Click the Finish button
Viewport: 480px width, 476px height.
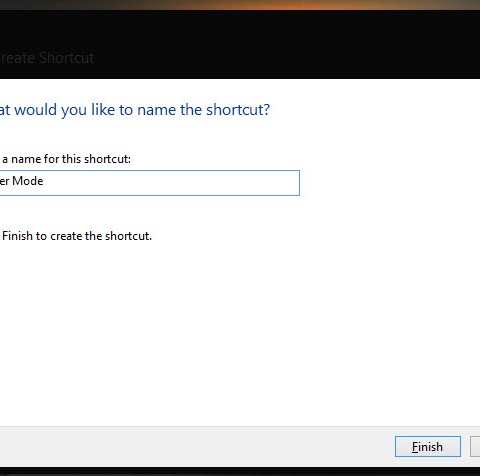[428, 446]
